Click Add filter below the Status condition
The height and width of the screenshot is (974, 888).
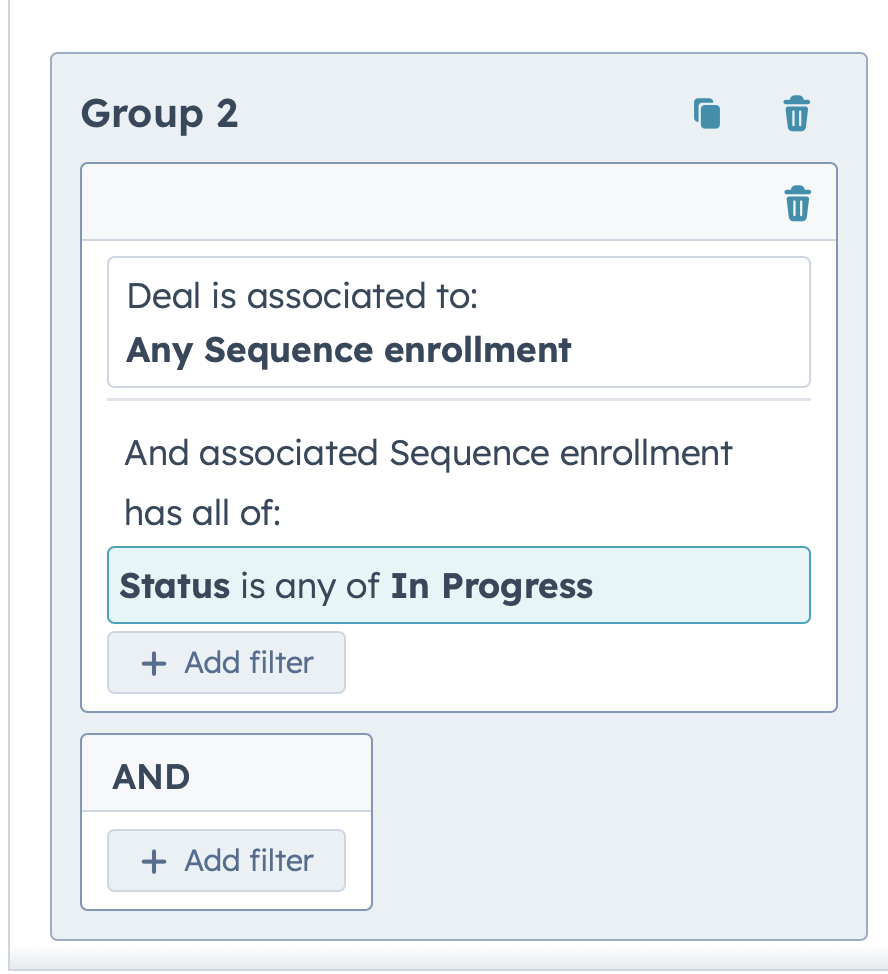(226, 662)
